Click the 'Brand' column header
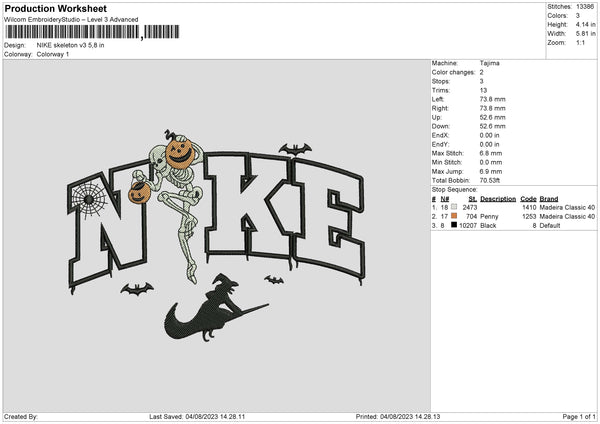This screenshot has width=600, height=424. pos(549,199)
